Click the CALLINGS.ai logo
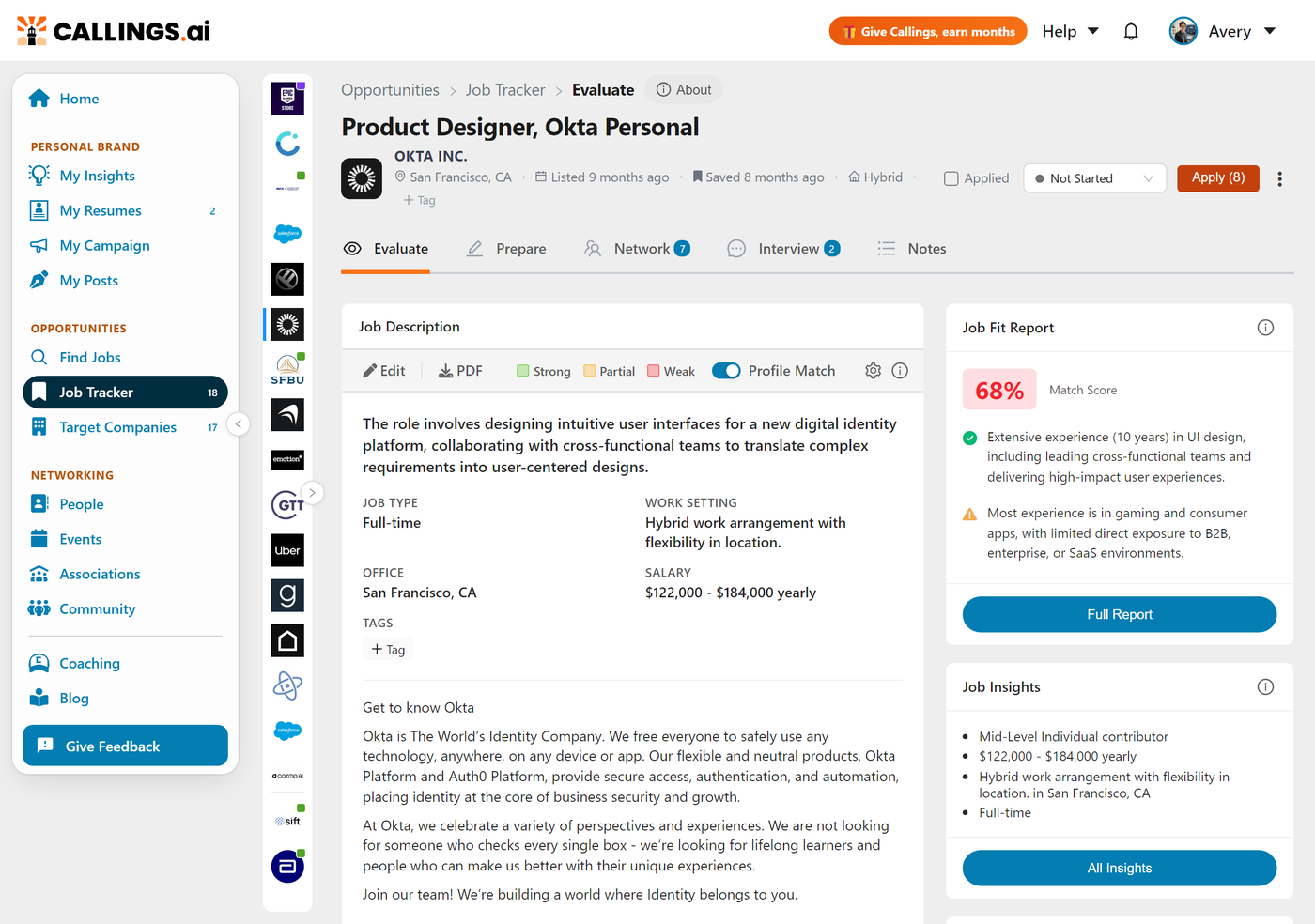Screen dimensions: 1315x924 [x=114, y=31]
